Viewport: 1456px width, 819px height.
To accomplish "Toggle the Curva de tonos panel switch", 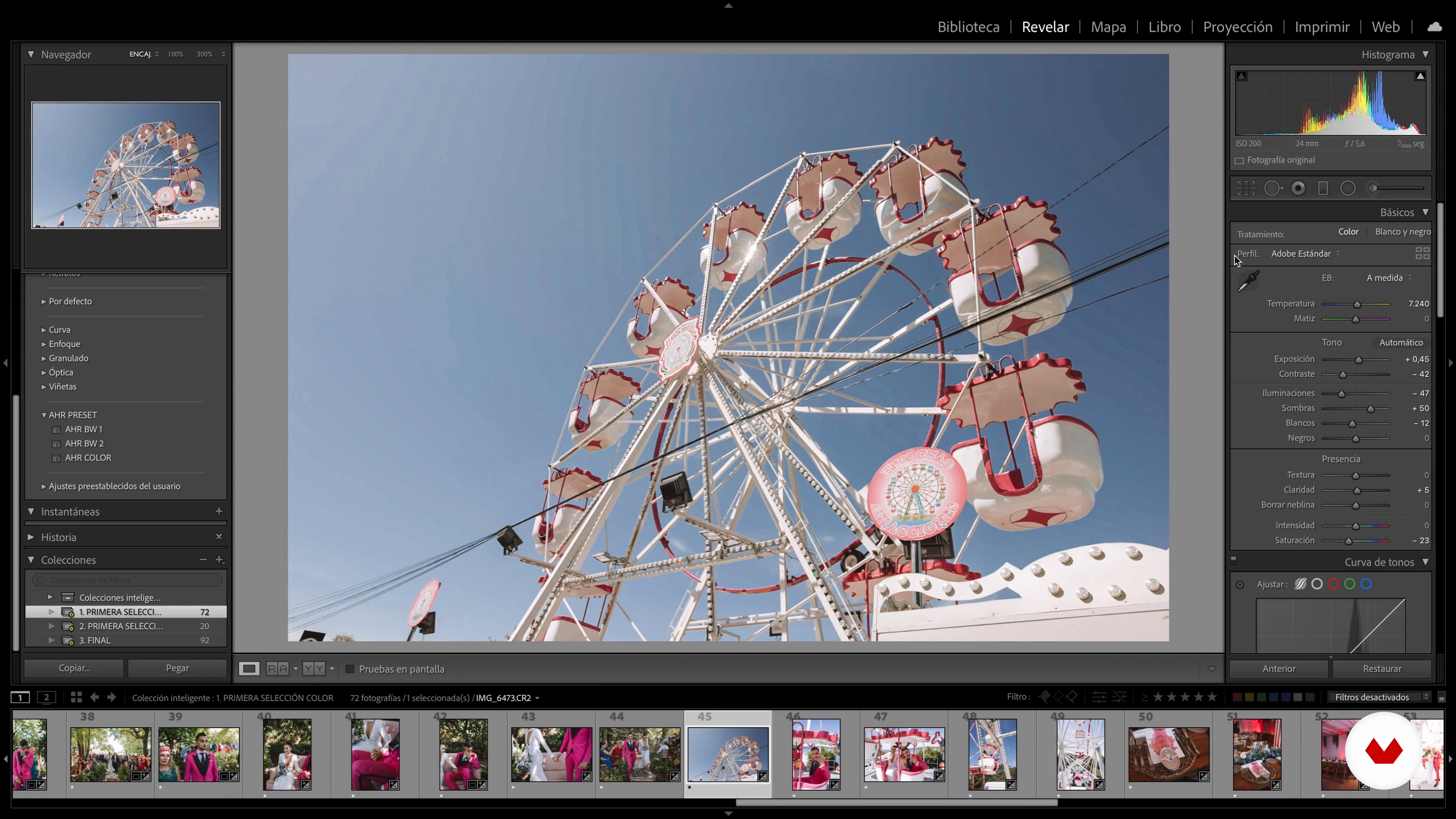I will (x=1234, y=561).
